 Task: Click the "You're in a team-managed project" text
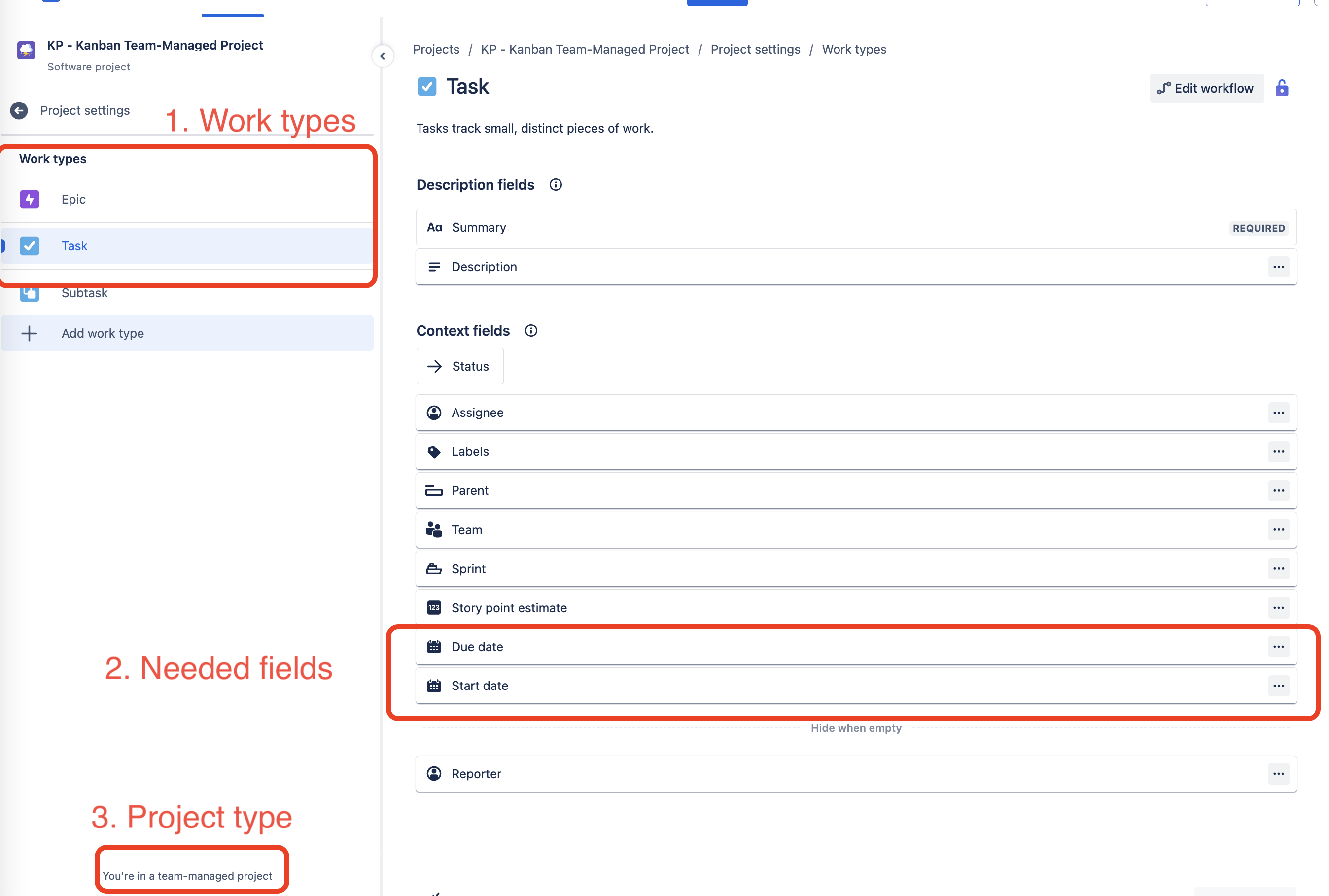(x=187, y=876)
